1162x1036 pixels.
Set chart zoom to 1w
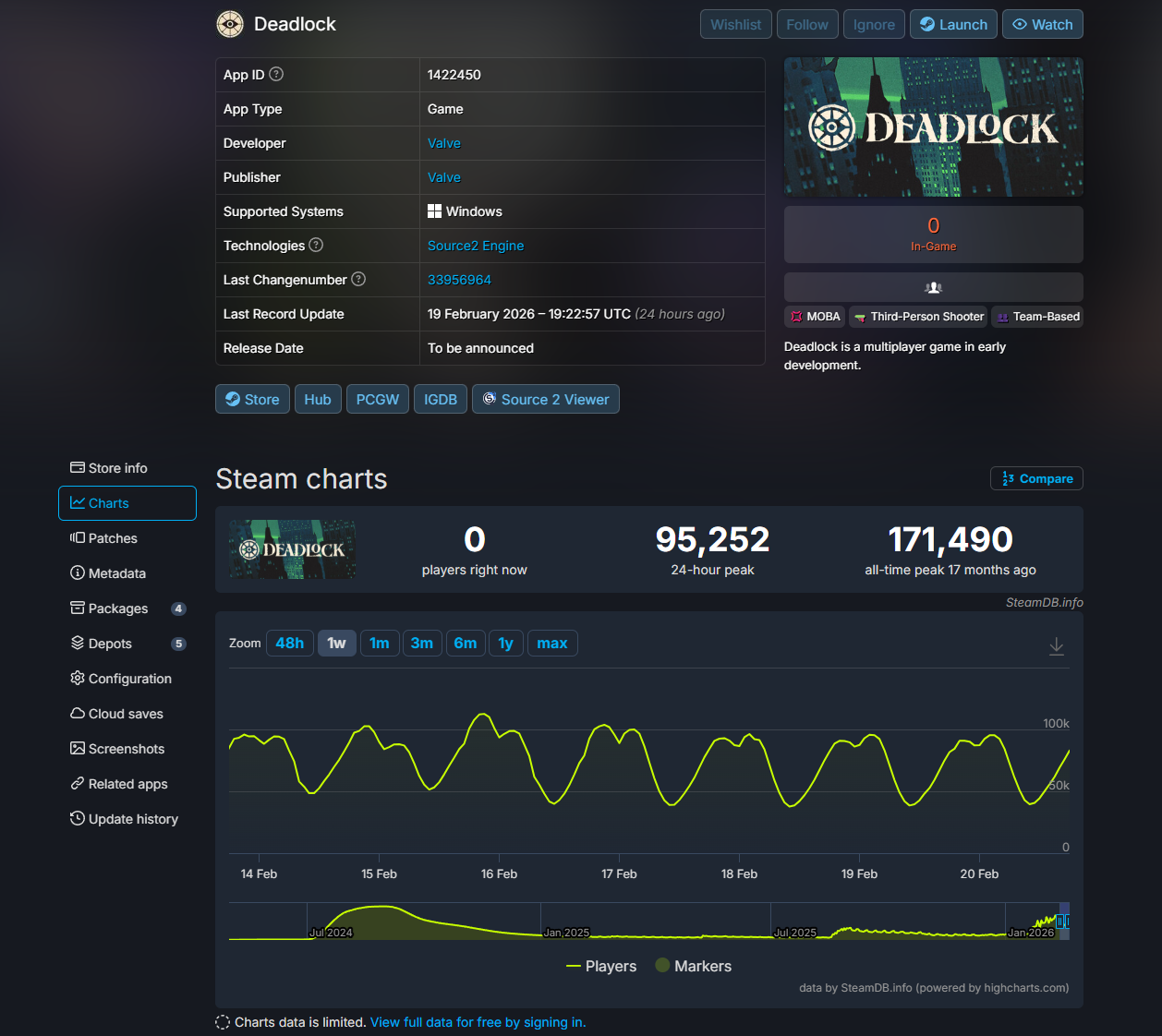pyautogui.click(x=336, y=643)
